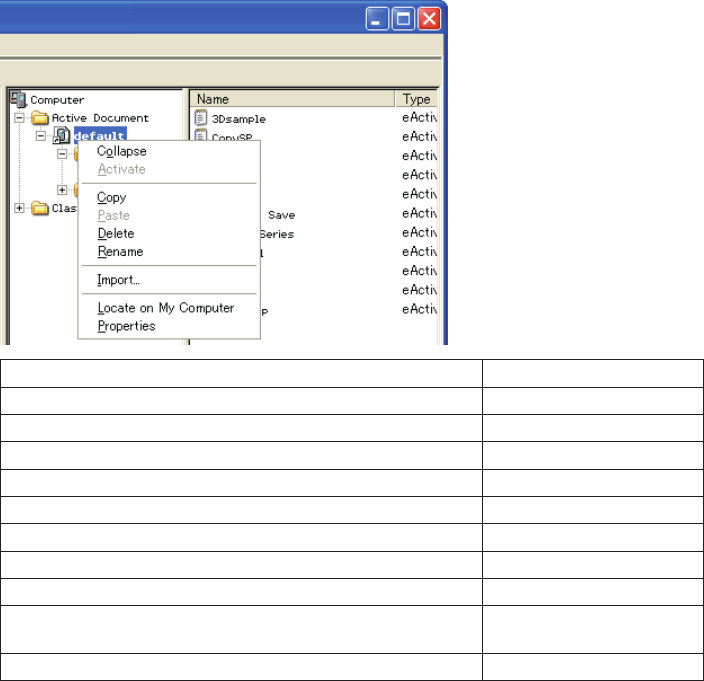Choose Delete from the context menu
704x681 pixels.
tap(116, 234)
